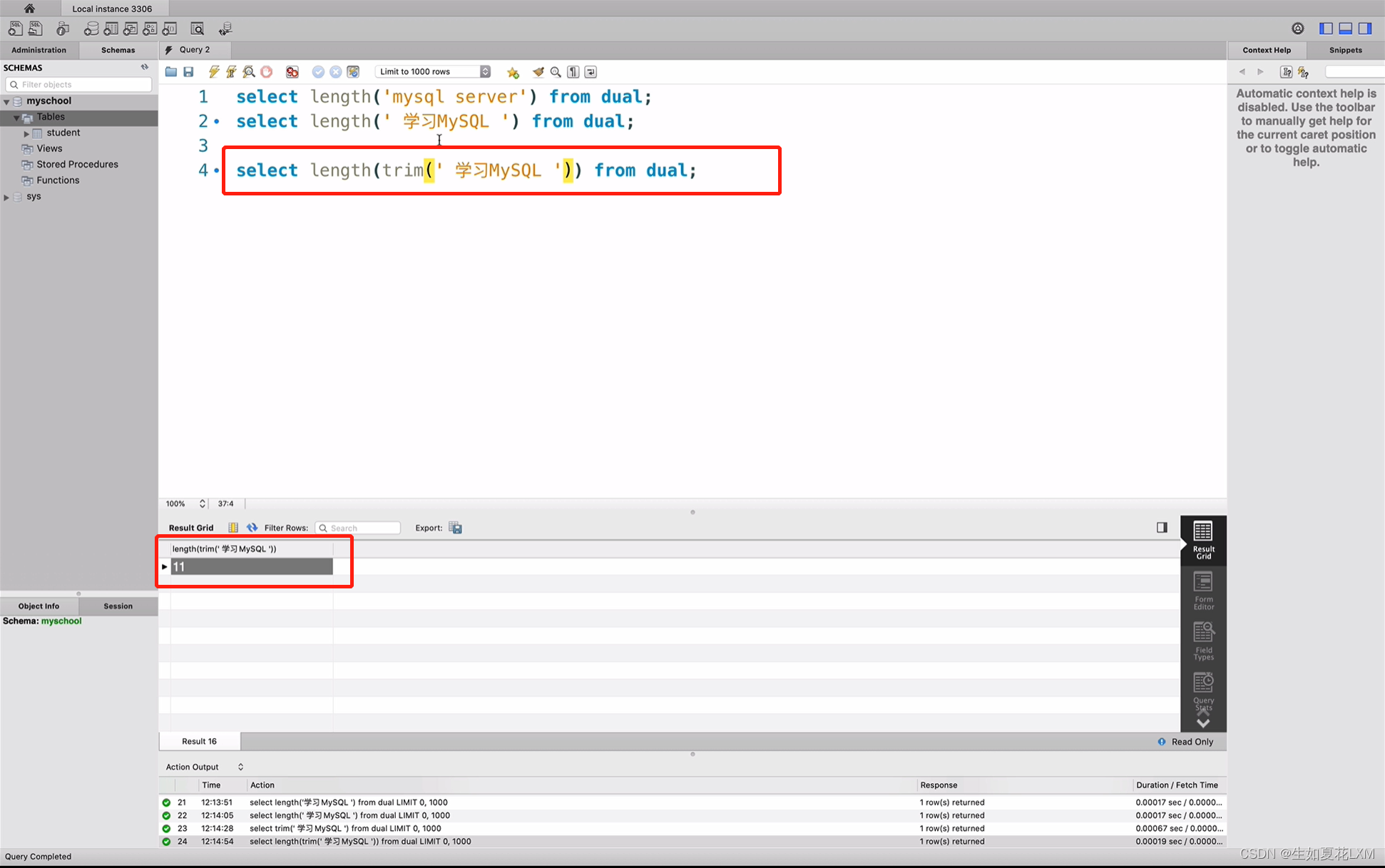The image size is (1385, 868).
Task: Commit the transaction checkmark icon
Action: pyautogui.click(x=318, y=72)
